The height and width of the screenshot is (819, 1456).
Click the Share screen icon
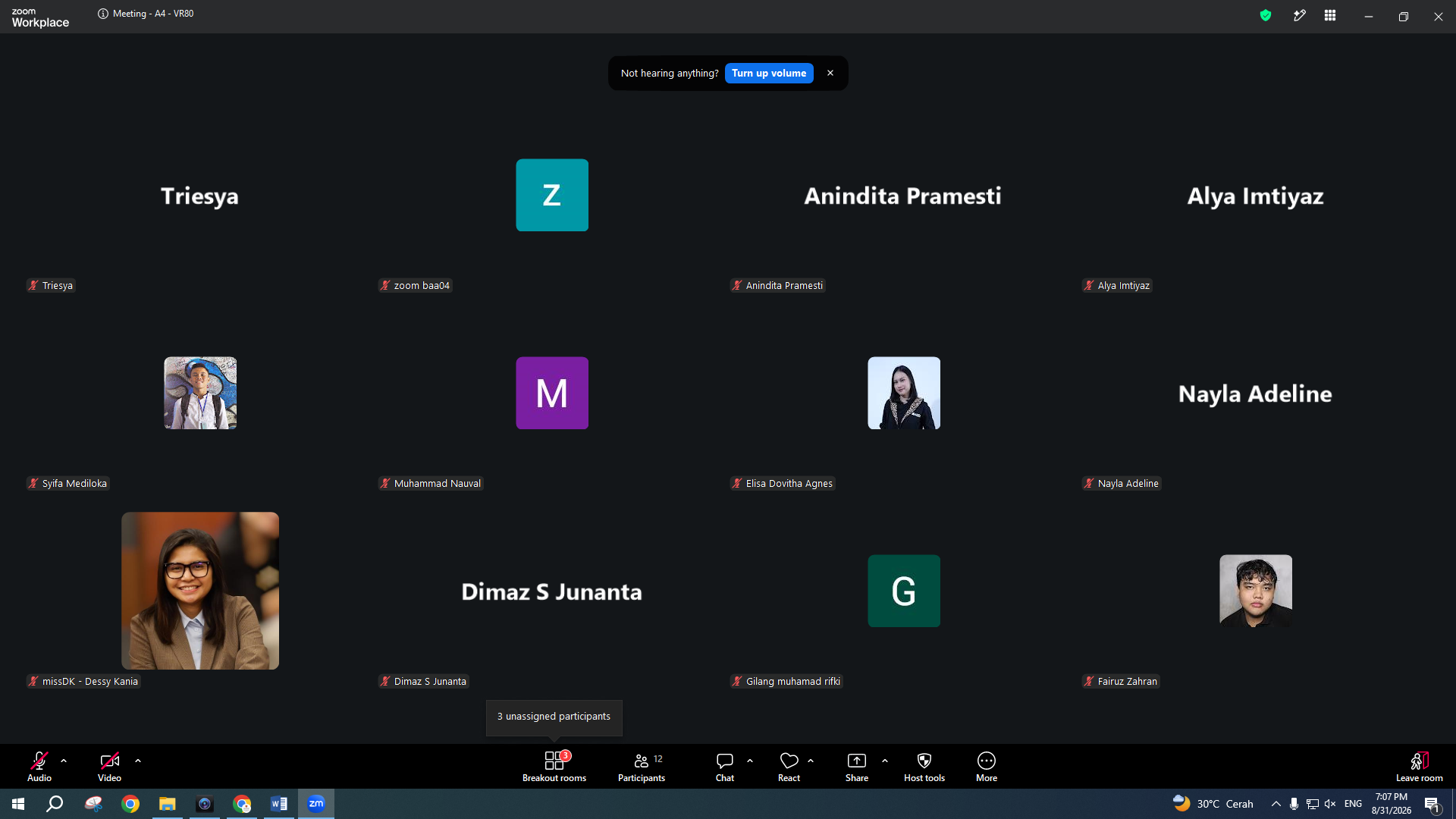point(857,761)
